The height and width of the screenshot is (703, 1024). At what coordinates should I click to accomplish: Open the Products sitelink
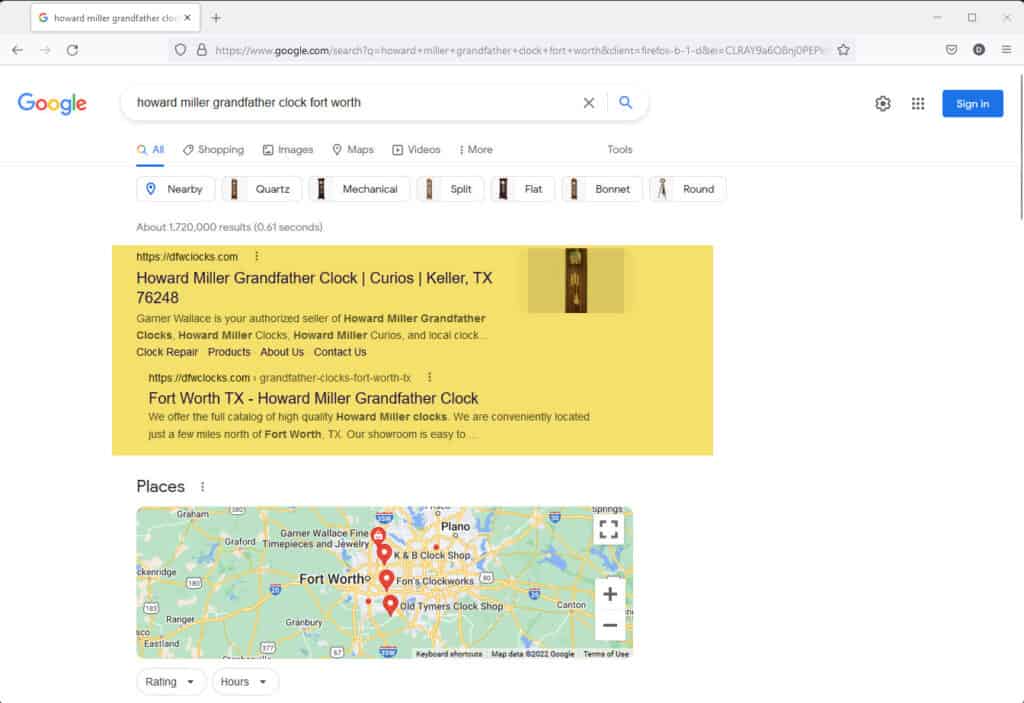pyautogui.click(x=229, y=352)
